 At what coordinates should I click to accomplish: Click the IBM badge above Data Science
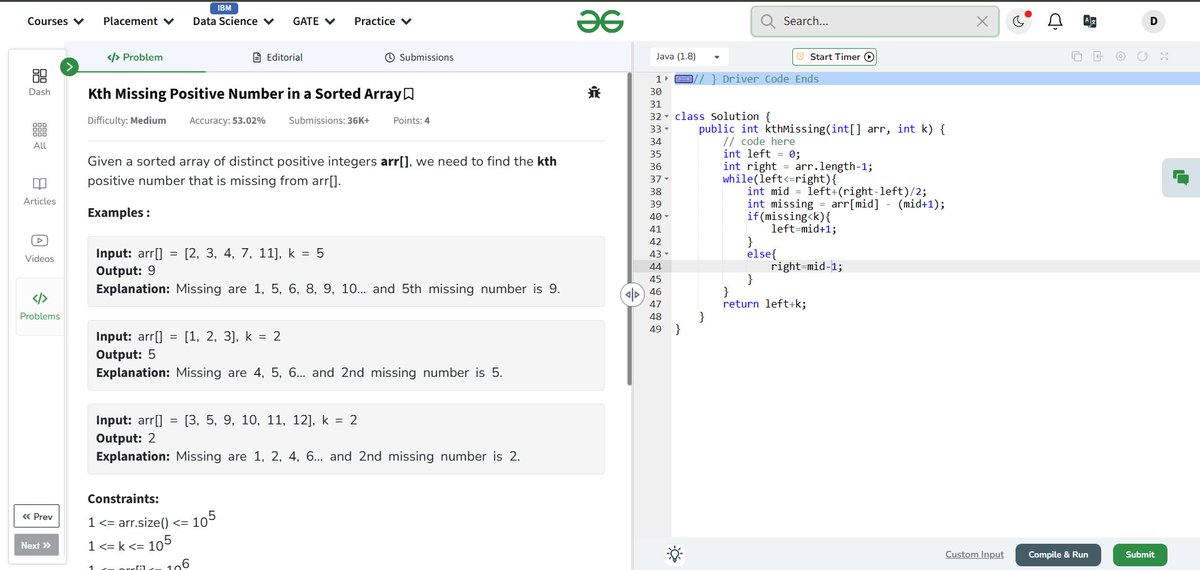(224, 7)
